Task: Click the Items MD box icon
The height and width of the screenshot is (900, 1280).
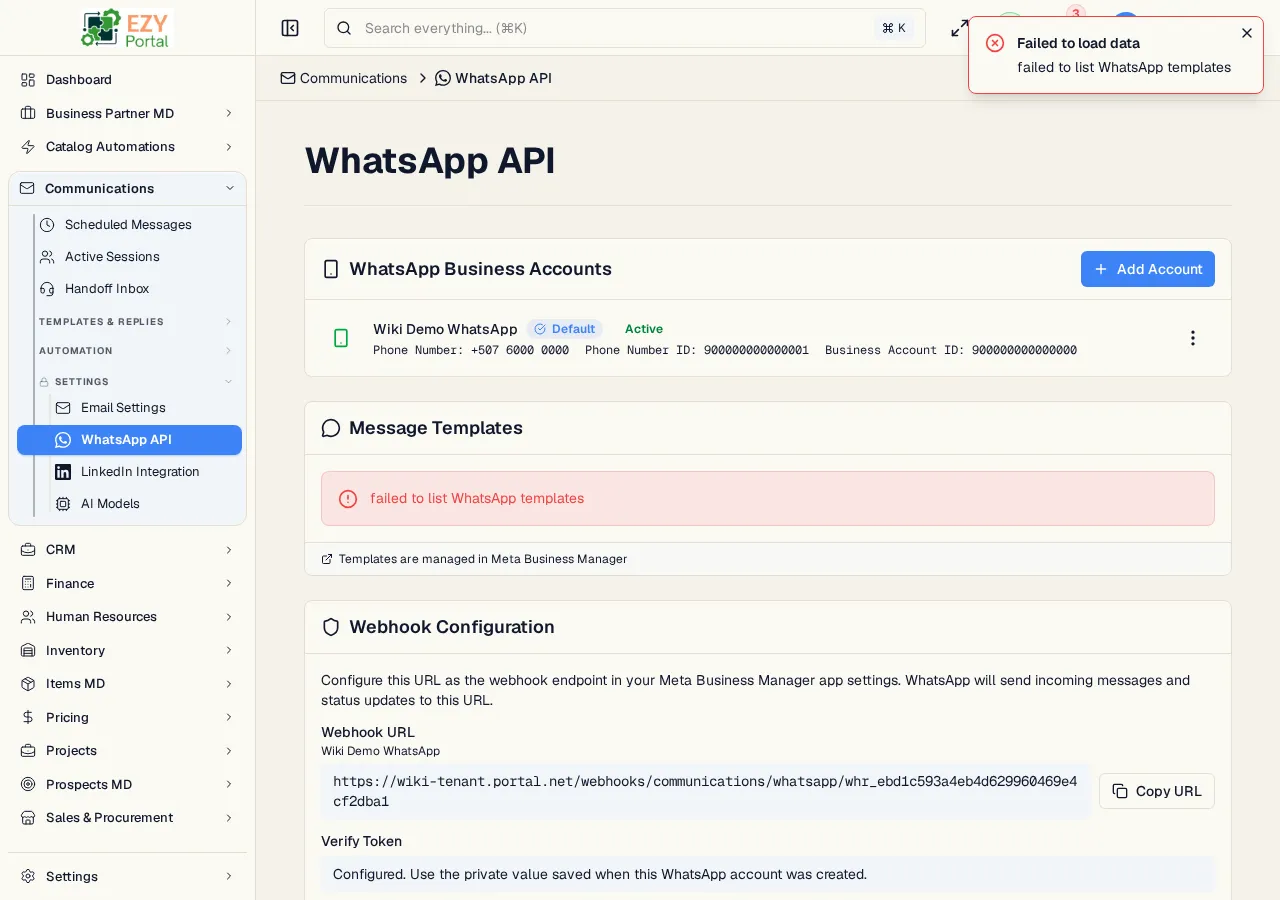Action: coord(28,684)
